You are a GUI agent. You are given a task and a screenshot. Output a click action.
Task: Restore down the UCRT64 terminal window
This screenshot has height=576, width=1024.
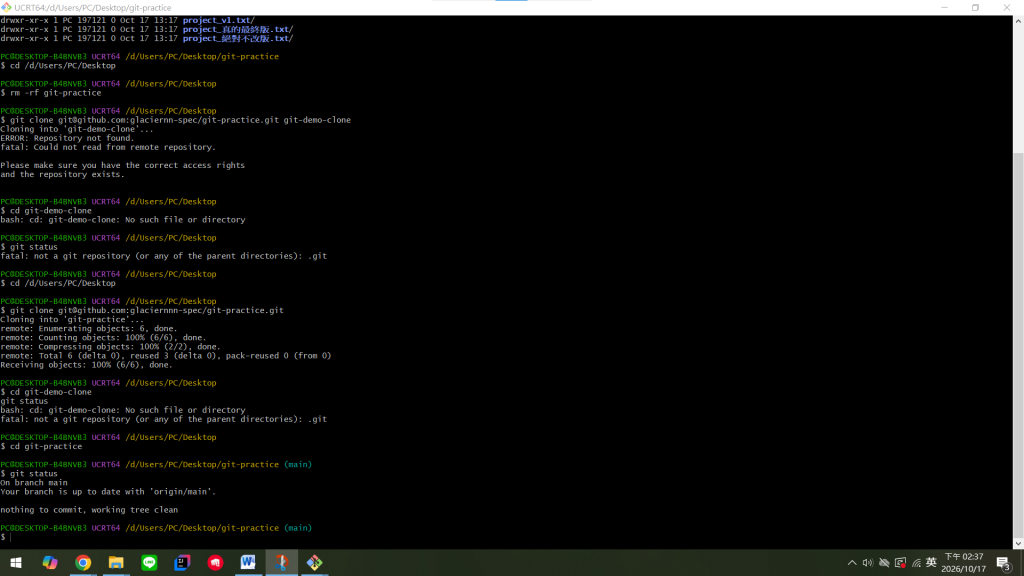tap(976, 7)
